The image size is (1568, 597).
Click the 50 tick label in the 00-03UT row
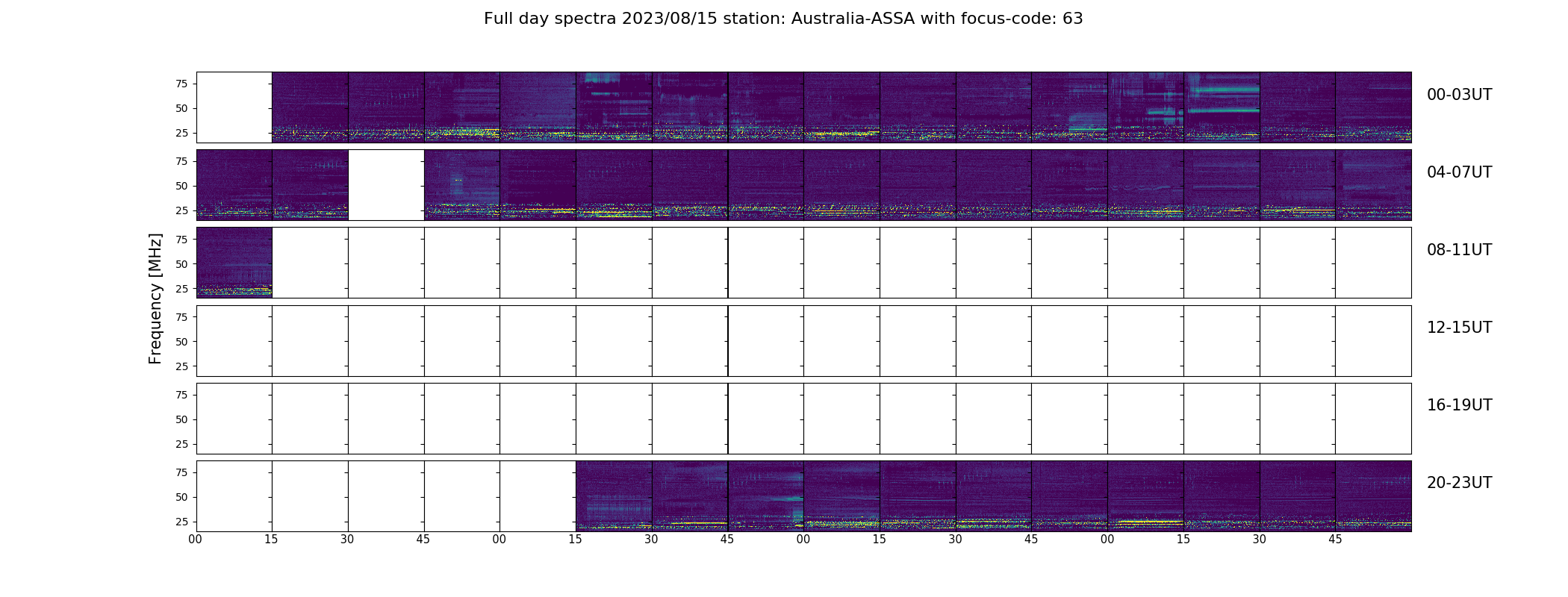(x=181, y=108)
